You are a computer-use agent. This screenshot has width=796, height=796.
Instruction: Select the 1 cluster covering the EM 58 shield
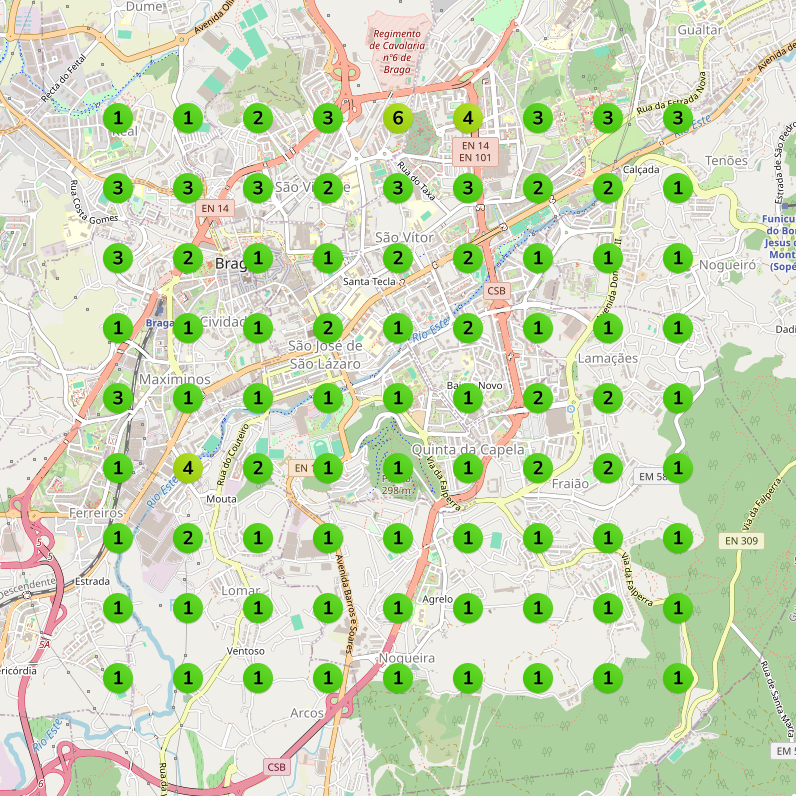678,468
